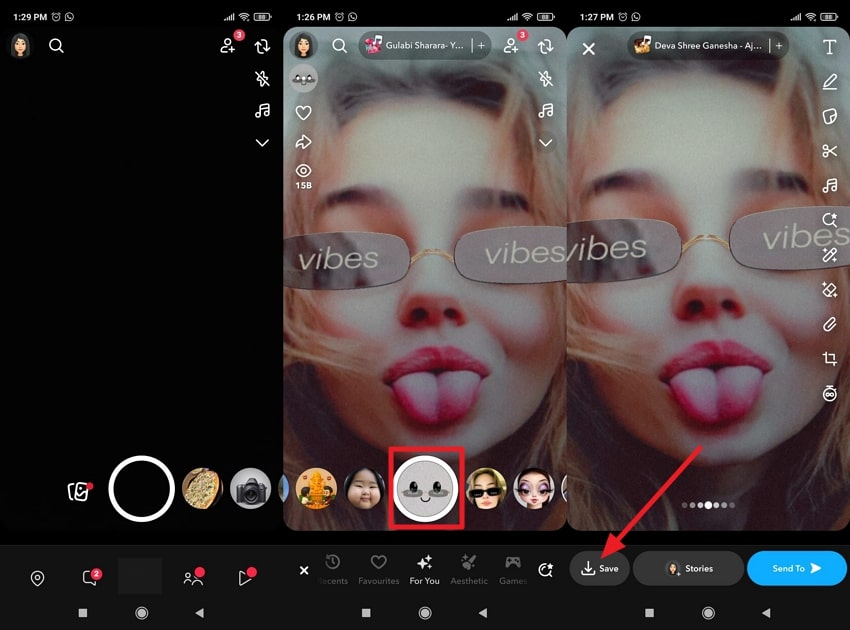Viewport: 850px width, 630px height.
Task: Select the purple makeup doll lens
Action: [x=534, y=488]
